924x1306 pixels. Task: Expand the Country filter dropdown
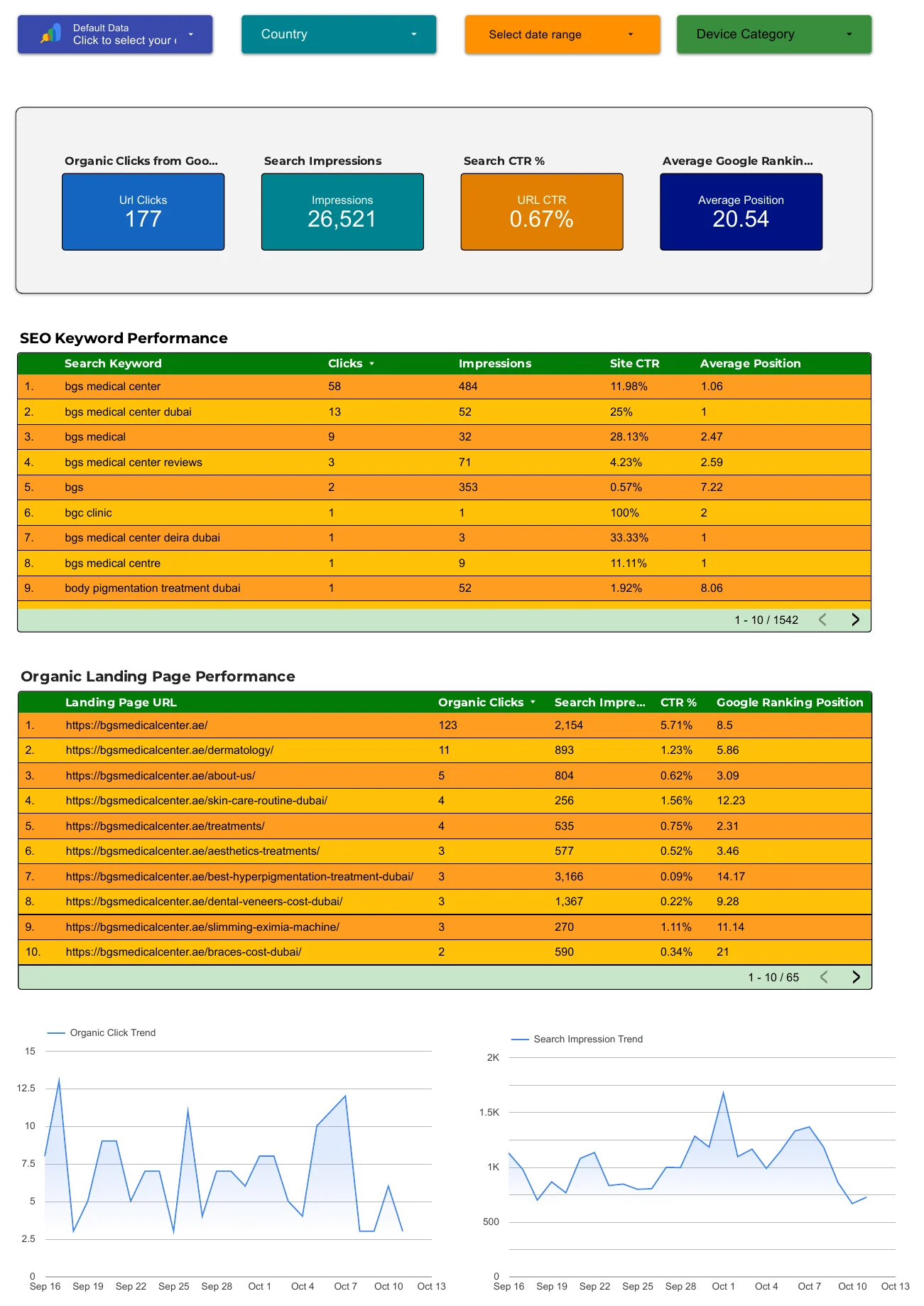pyautogui.click(x=339, y=34)
